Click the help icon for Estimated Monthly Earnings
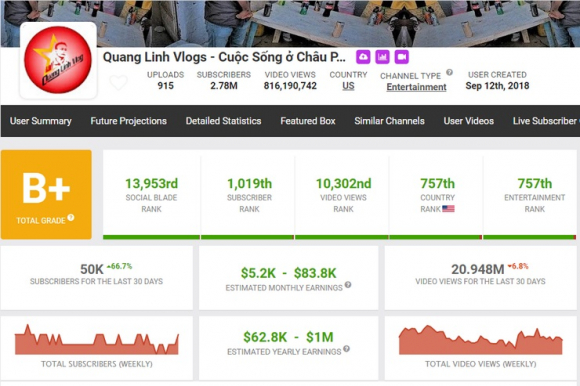This screenshot has width=580, height=386. pyautogui.click(x=348, y=284)
